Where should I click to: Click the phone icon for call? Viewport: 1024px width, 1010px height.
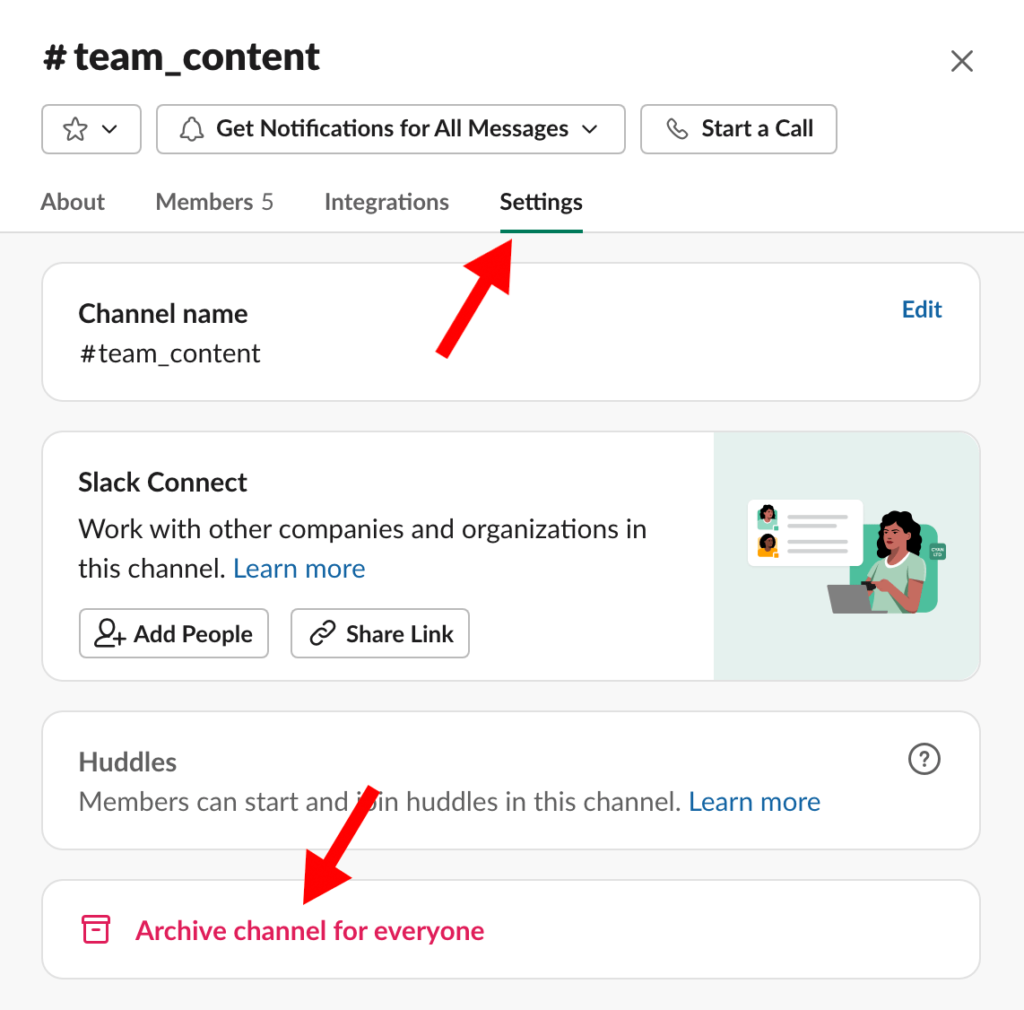coord(677,129)
